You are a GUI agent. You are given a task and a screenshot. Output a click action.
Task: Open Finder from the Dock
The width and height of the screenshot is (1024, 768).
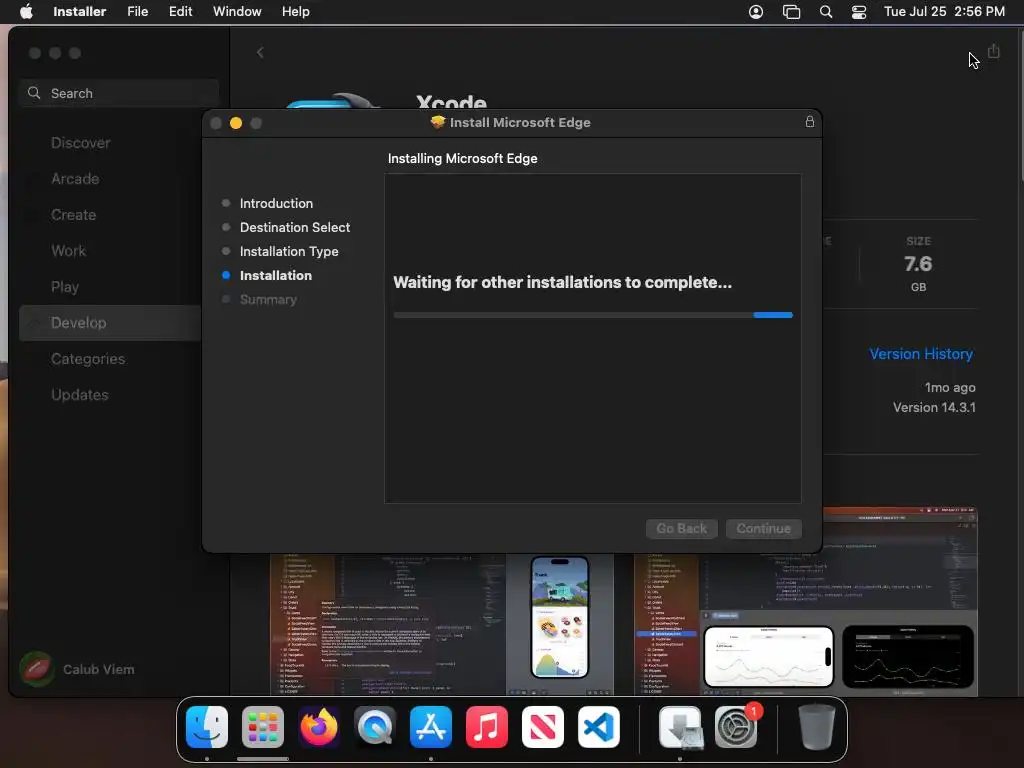[x=207, y=727]
